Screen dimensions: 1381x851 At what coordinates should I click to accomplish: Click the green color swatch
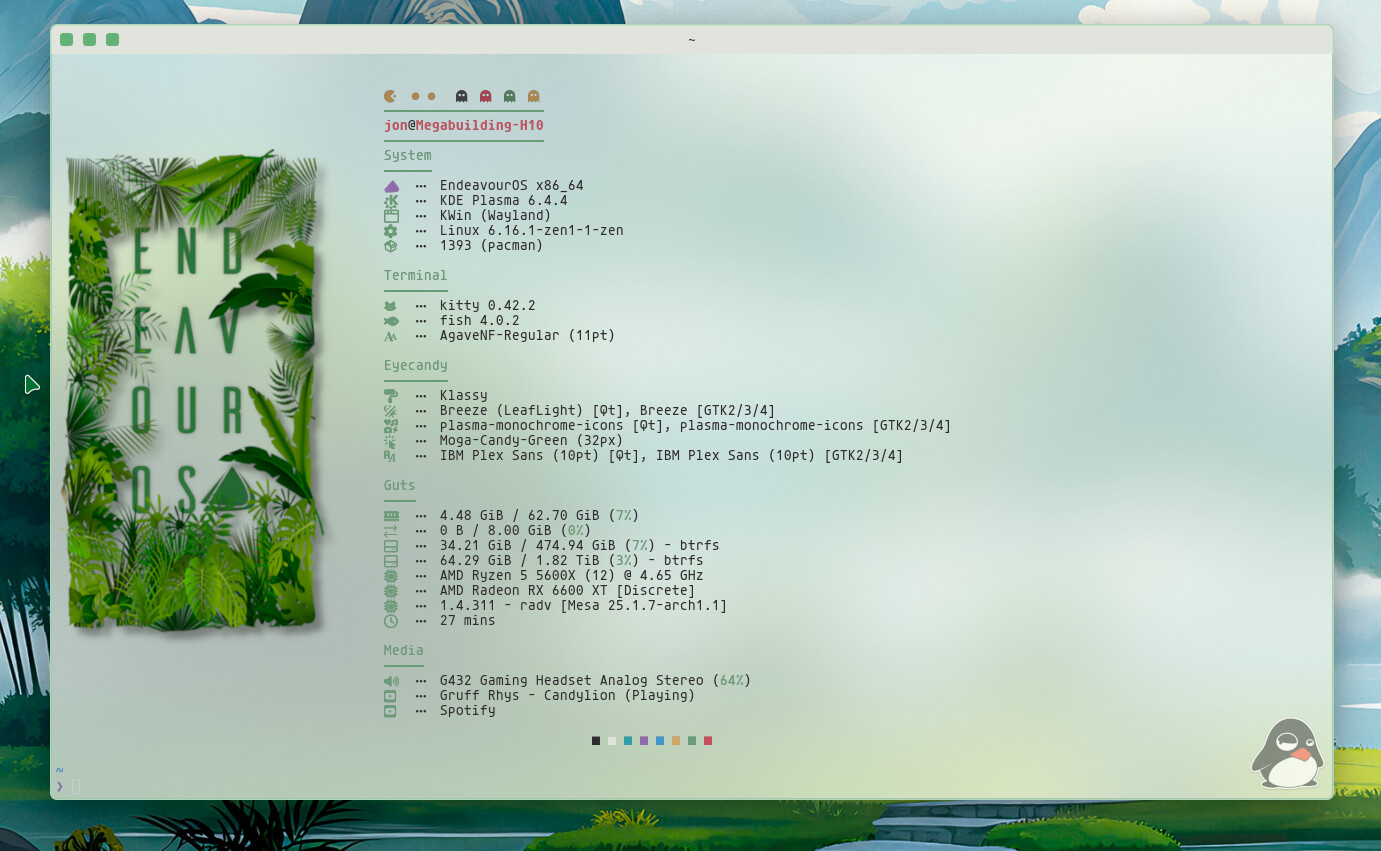(692, 741)
